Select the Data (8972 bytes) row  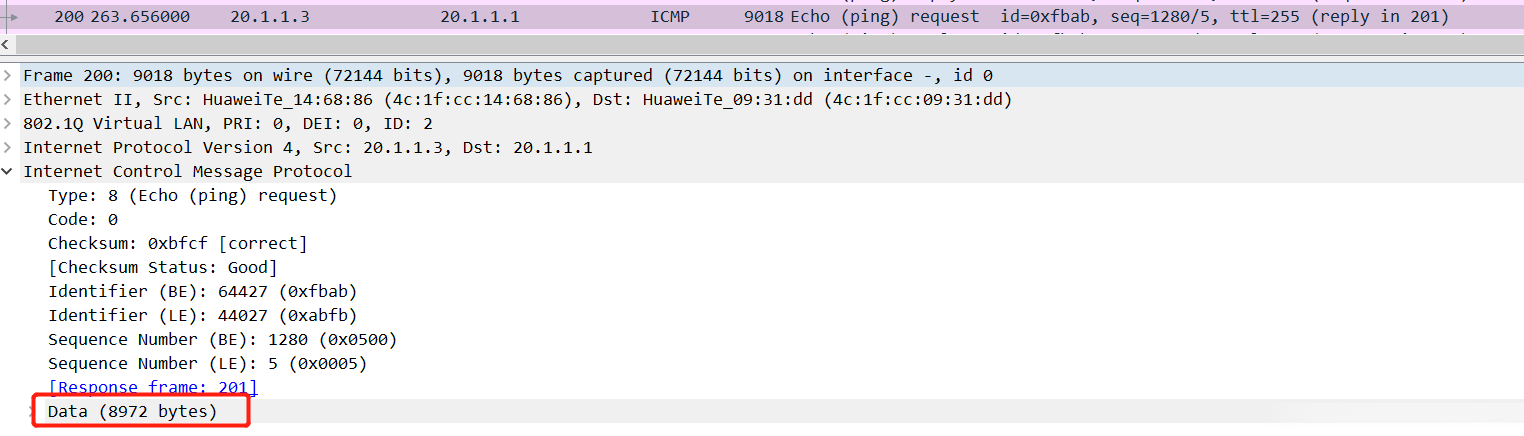click(132, 412)
